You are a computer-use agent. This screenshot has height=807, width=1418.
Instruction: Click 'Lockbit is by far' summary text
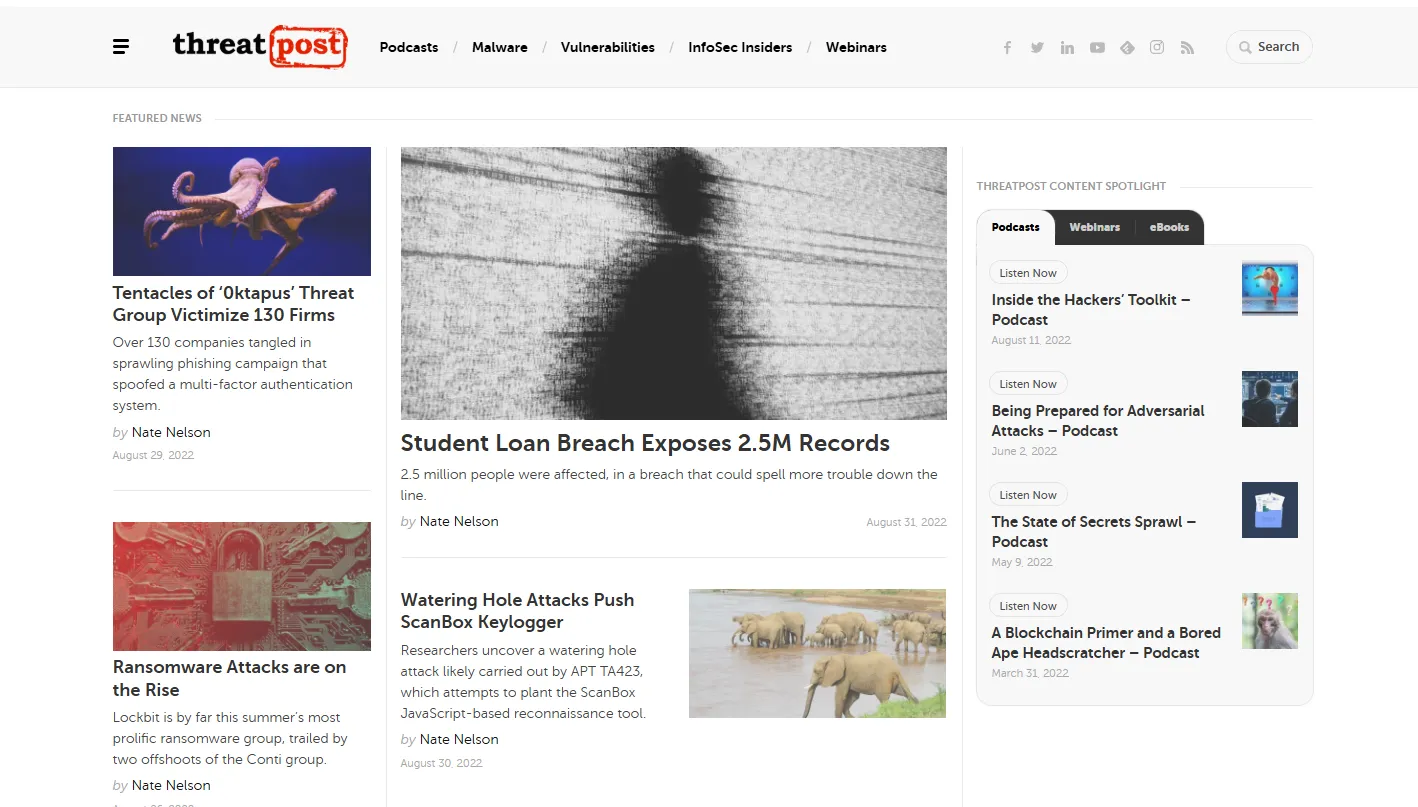point(230,738)
